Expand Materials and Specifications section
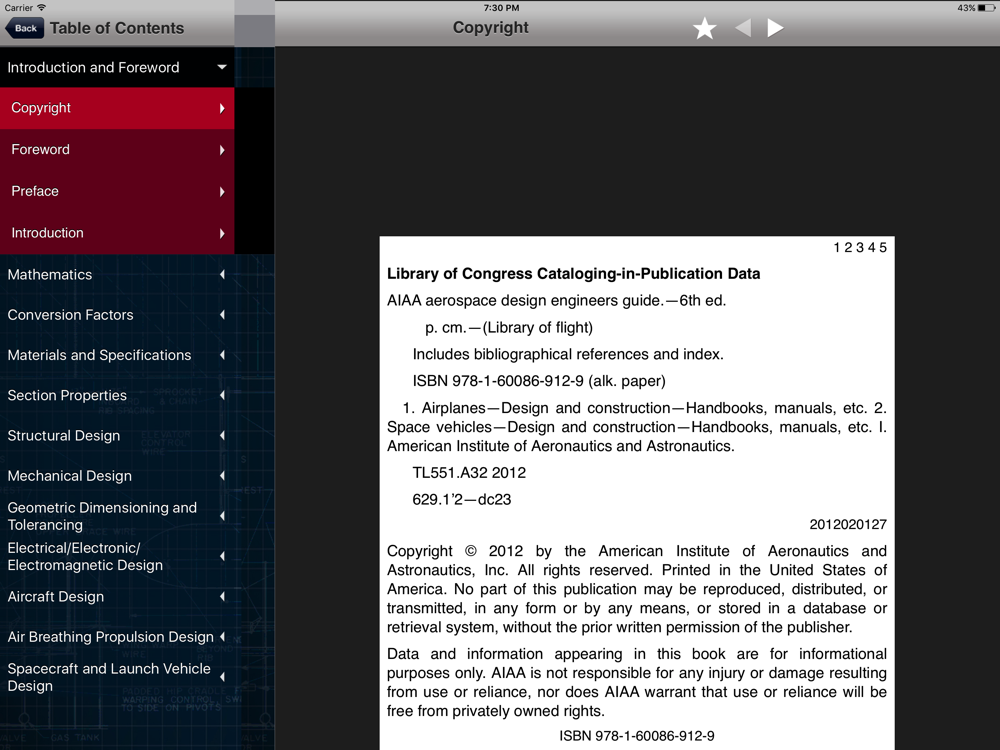Viewport: 1000px width, 750px height. click(x=117, y=355)
